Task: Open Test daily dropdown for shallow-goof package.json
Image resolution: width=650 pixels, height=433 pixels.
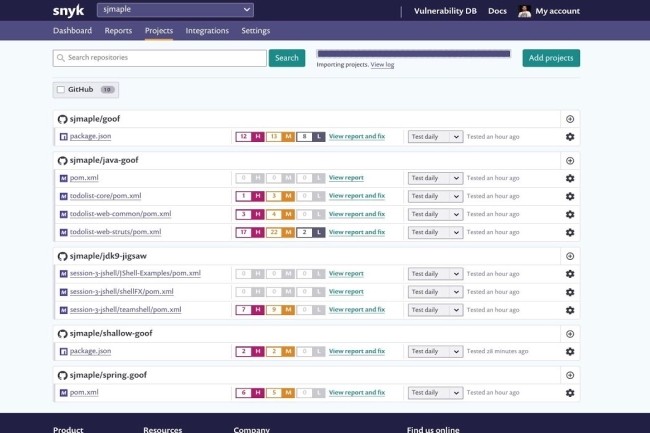Action: 435,351
